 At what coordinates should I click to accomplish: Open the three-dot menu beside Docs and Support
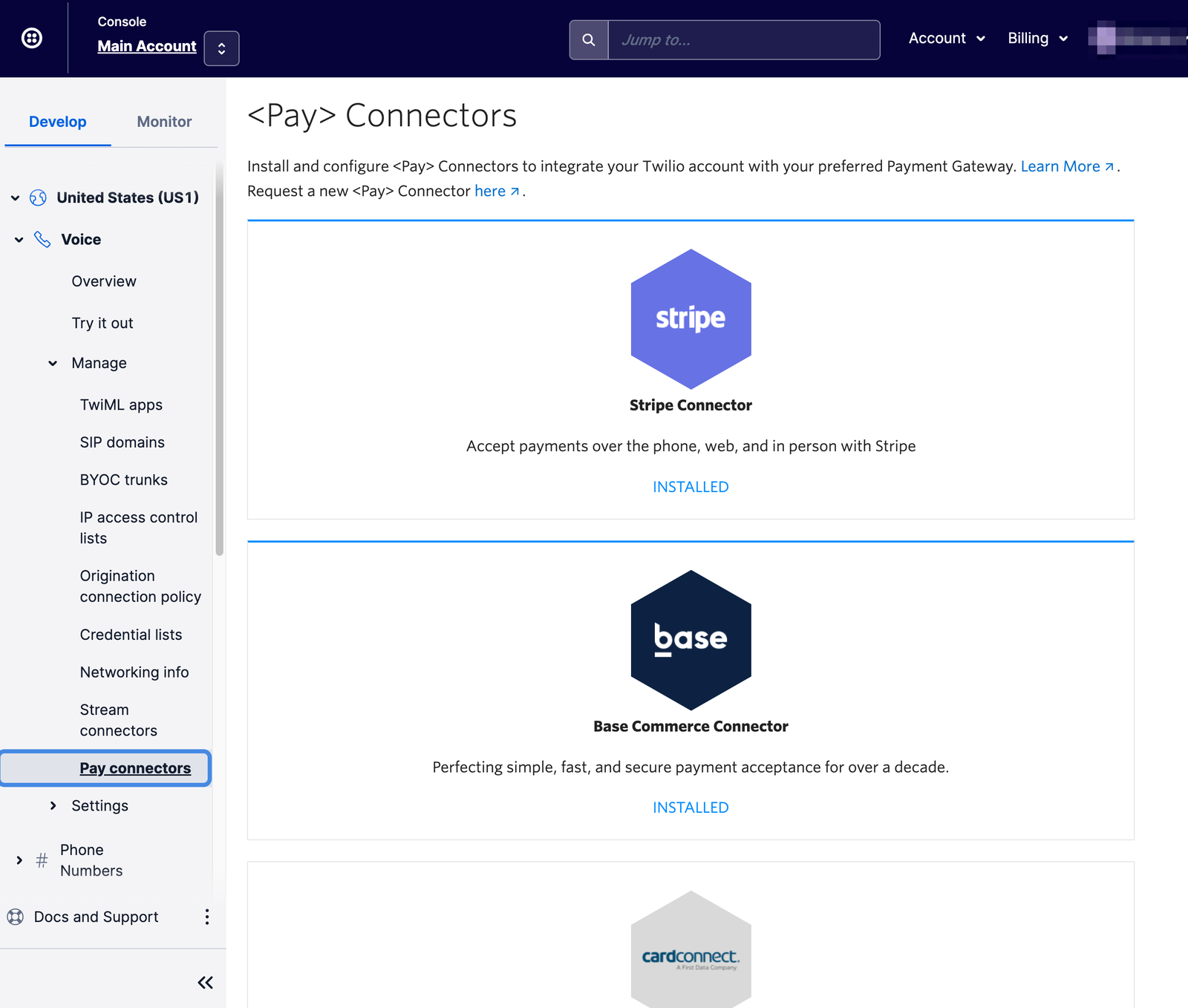(206, 917)
